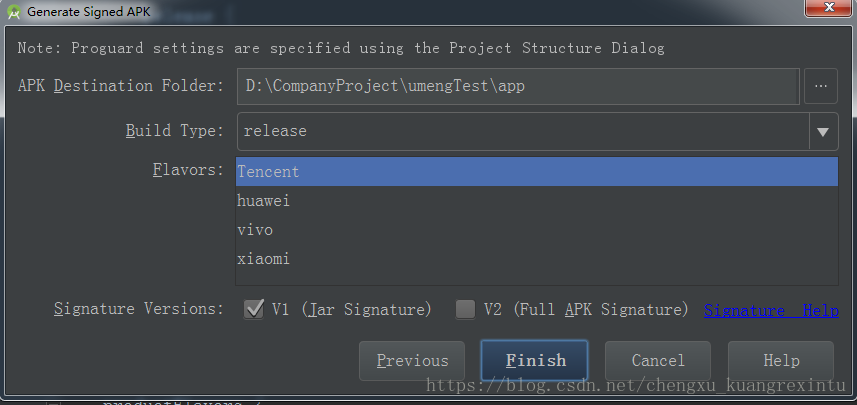Image resolution: width=857 pixels, height=405 pixels.
Task: Enable V2 Full APK Signature checkbox
Action: pyautogui.click(x=465, y=309)
